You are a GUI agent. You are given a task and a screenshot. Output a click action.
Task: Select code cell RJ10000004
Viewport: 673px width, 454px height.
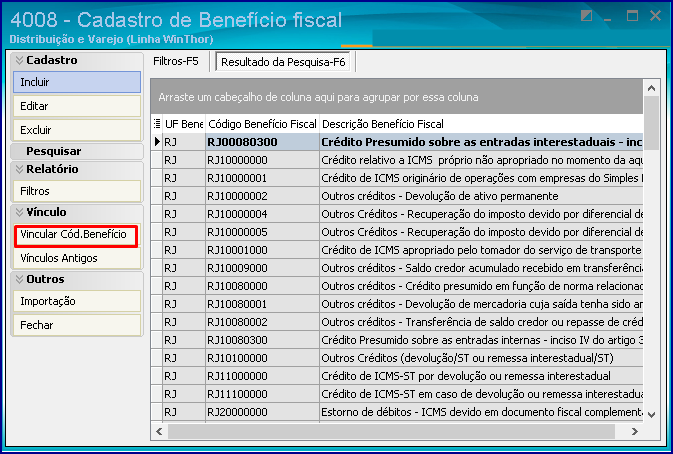pyautogui.click(x=262, y=214)
